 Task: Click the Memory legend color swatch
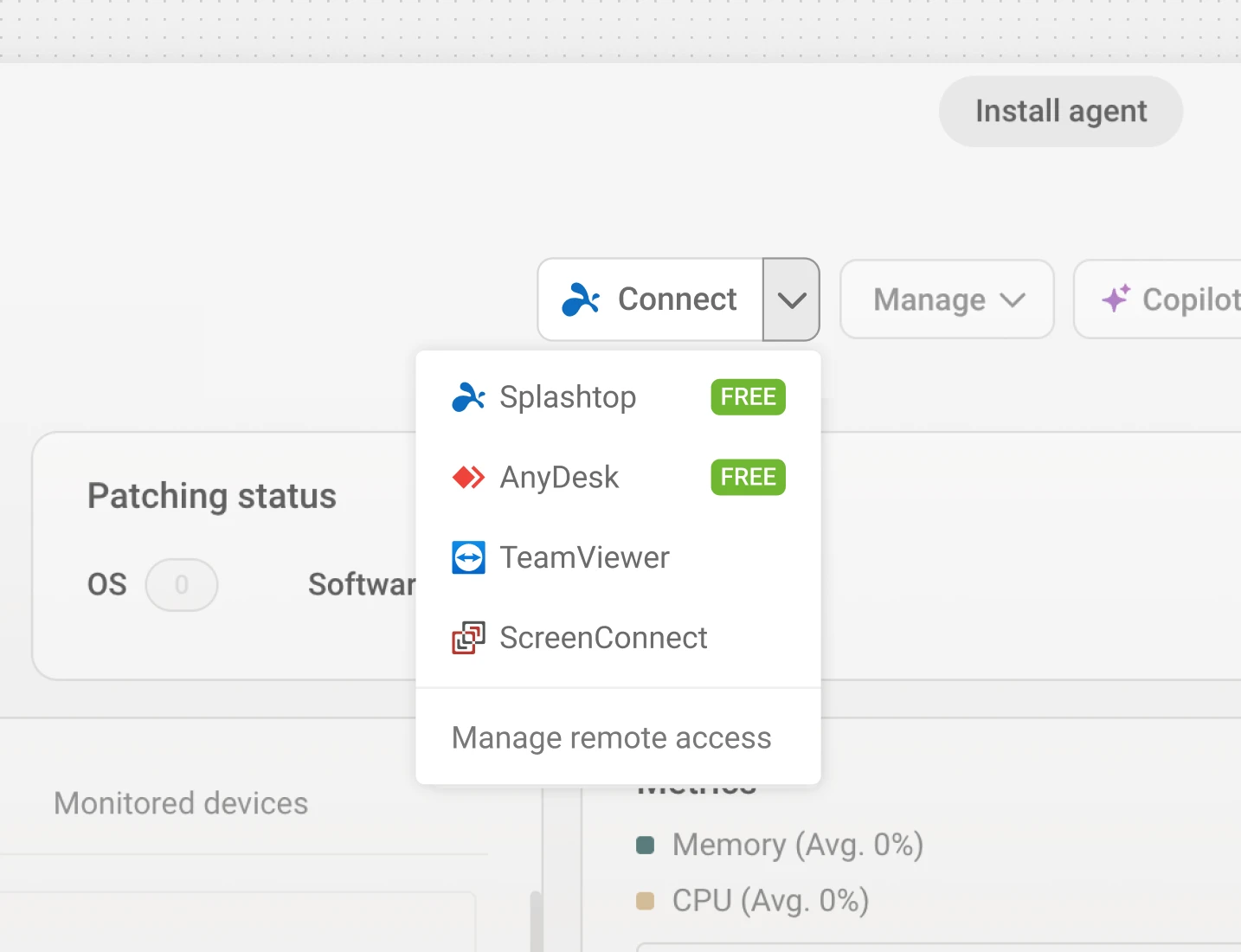(x=645, y=845)
